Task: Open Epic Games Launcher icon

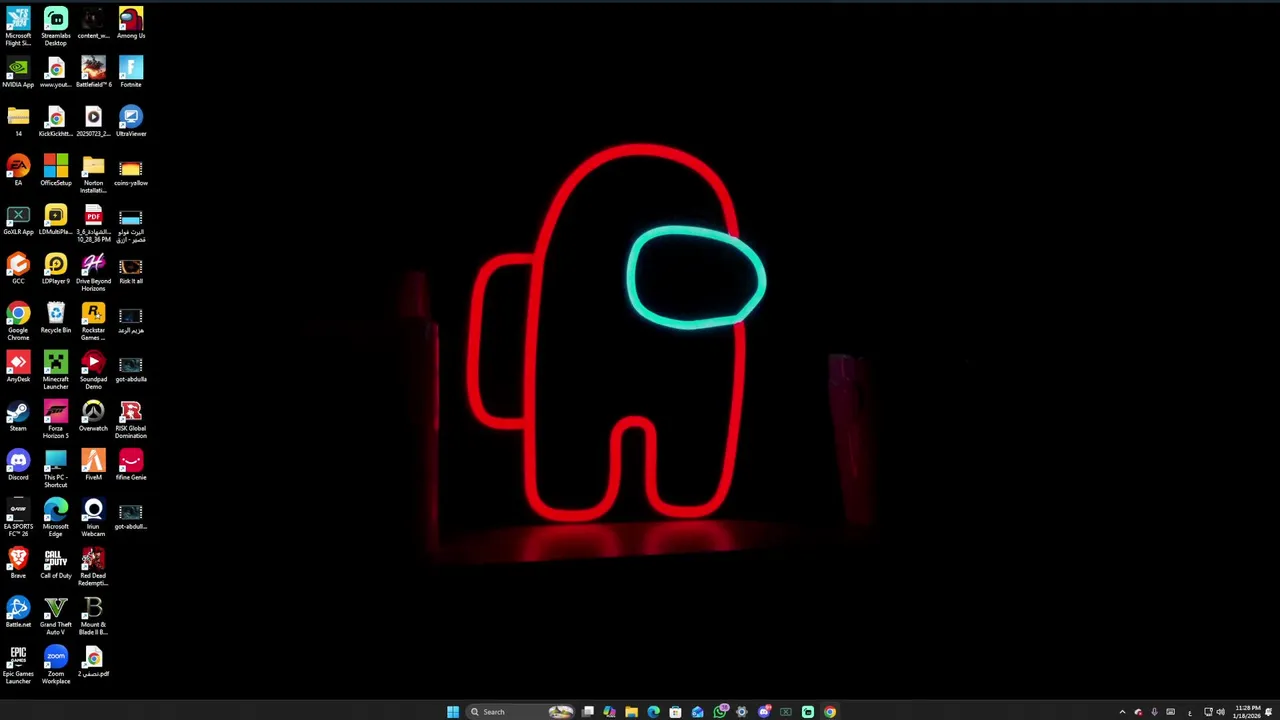Action: pyautogui.click(x=18, y=664)
